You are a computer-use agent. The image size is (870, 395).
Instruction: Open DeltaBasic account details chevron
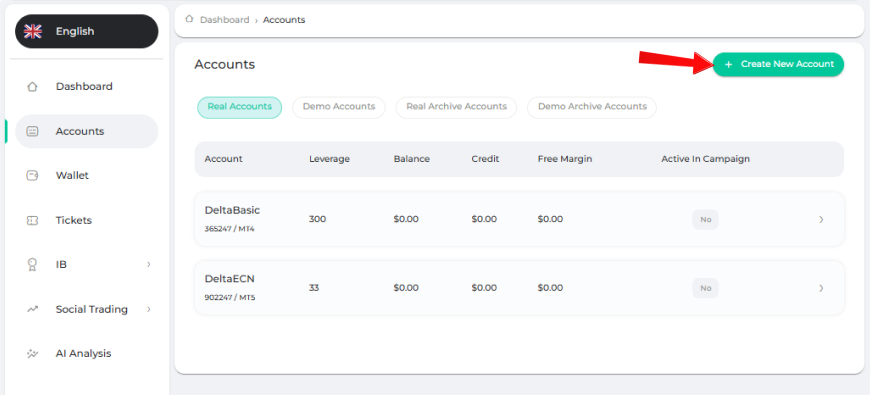click(821, 220)
